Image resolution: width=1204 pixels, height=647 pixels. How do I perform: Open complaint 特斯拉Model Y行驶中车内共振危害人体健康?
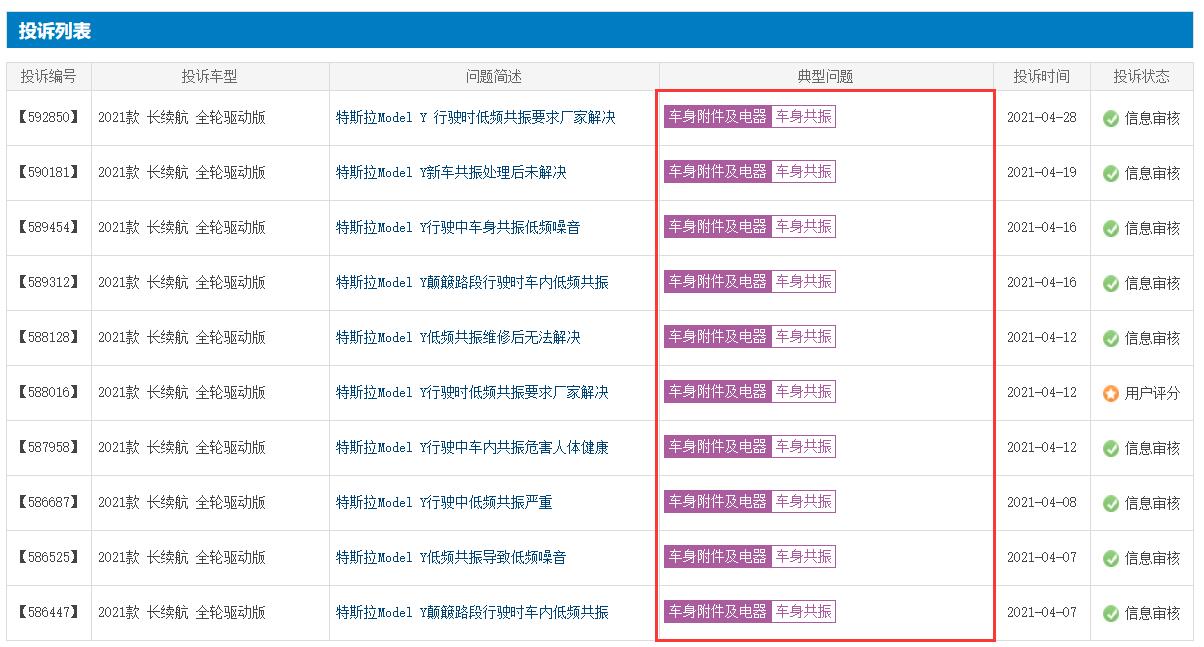472,448
